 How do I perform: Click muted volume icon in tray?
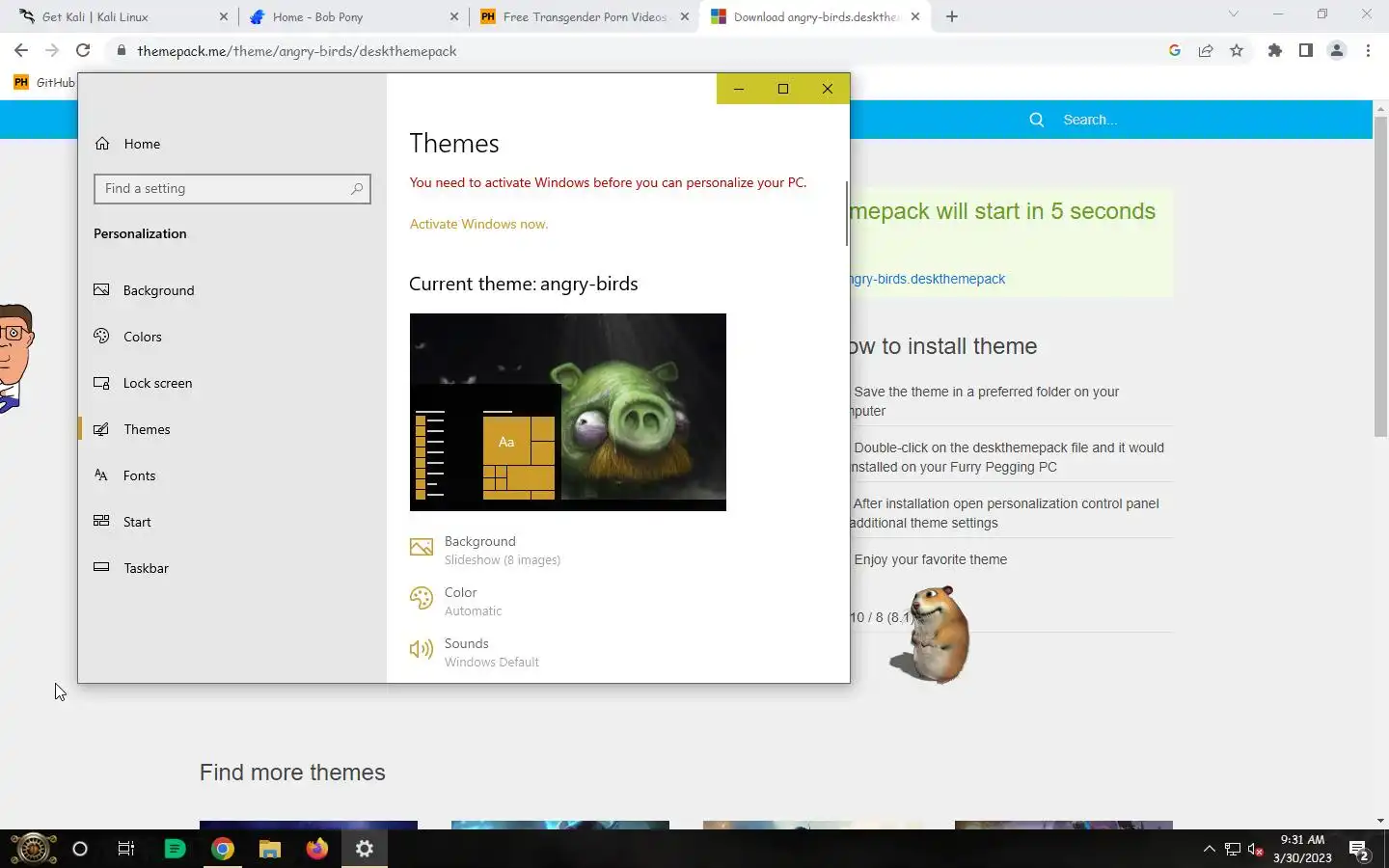coord(1256,849)
